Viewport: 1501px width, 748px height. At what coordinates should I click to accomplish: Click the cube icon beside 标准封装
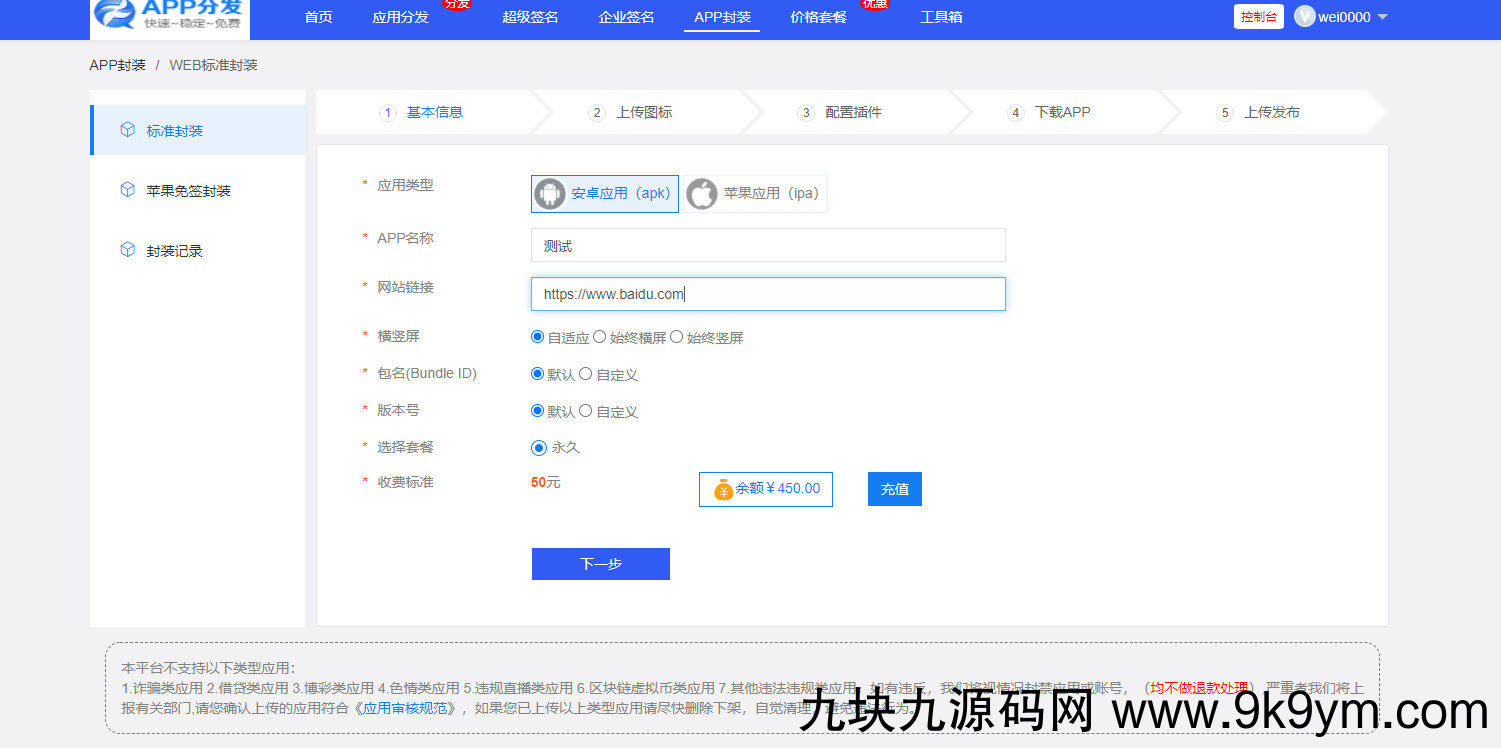127,130
